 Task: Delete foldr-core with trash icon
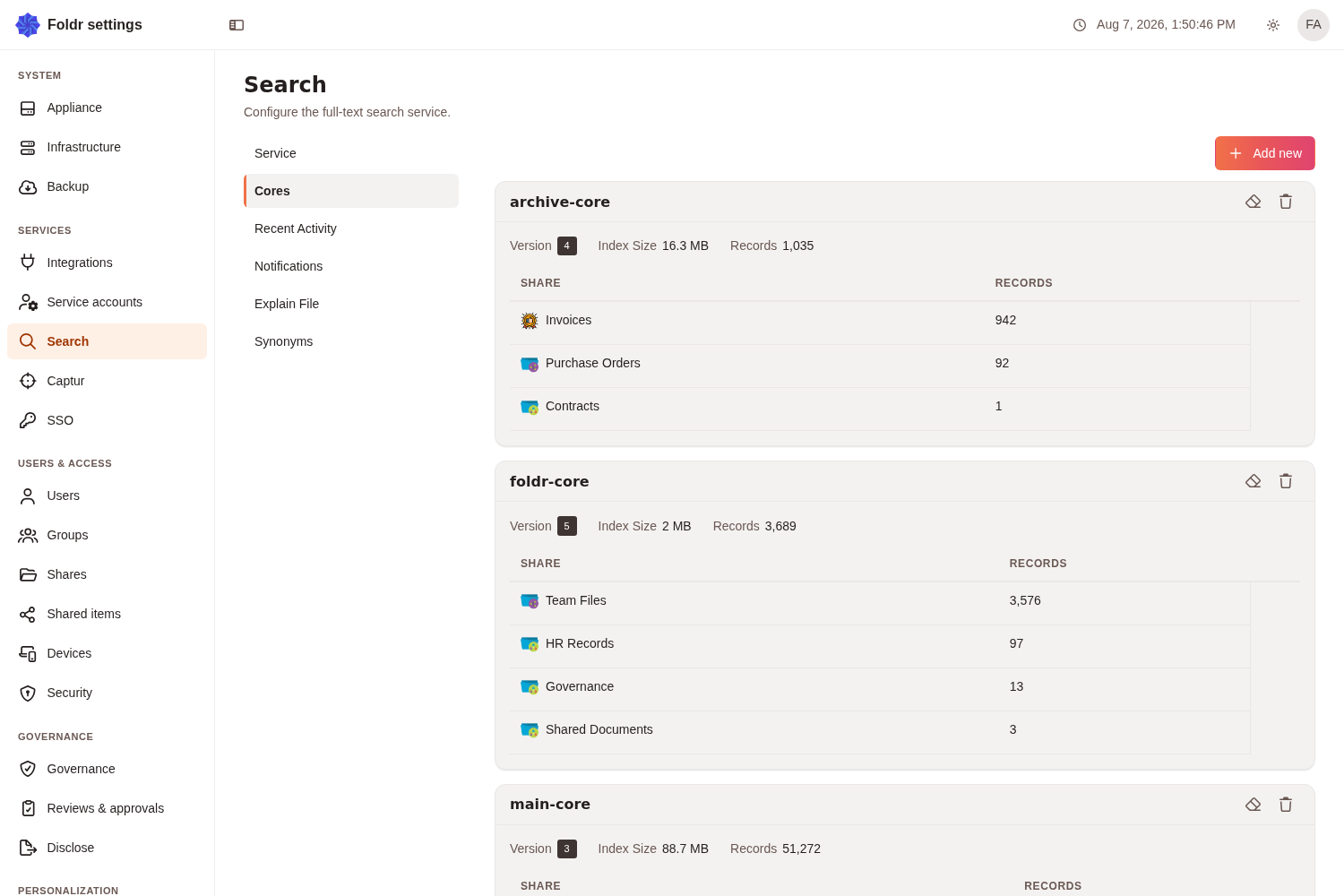click(1286, 481)
